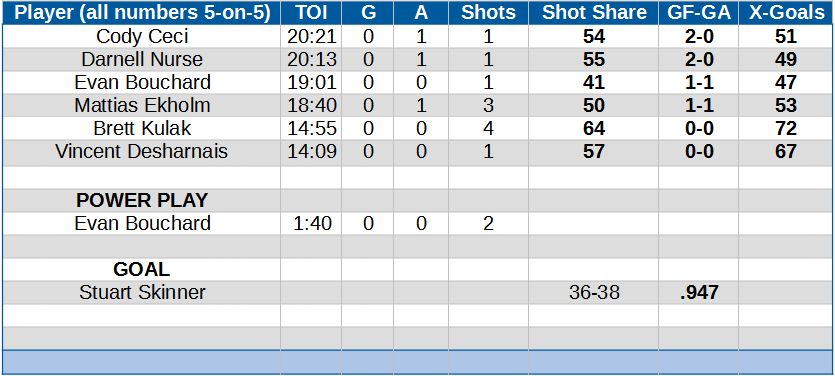The width and height of the screenshot is (835, 376).
Task: Click the GOAL section label
Action: pyautogui.click(x=141, y=269)
